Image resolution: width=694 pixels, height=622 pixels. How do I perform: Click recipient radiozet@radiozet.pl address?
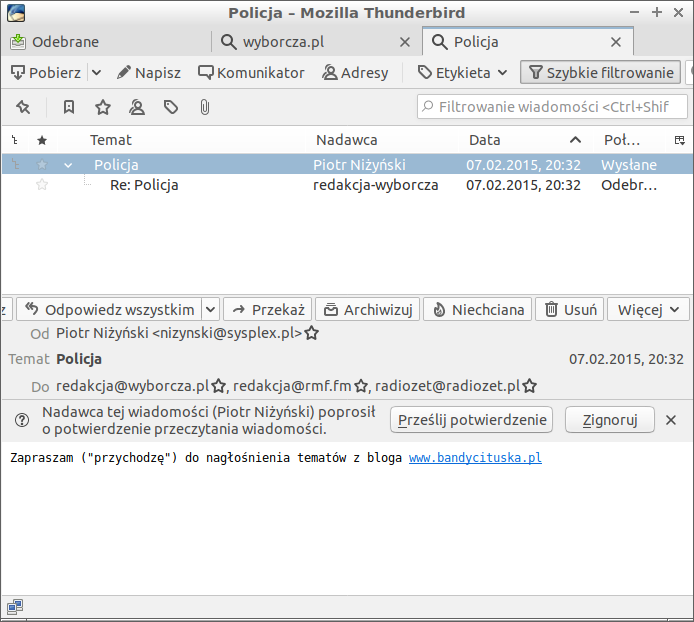click(x=447, y=386)
